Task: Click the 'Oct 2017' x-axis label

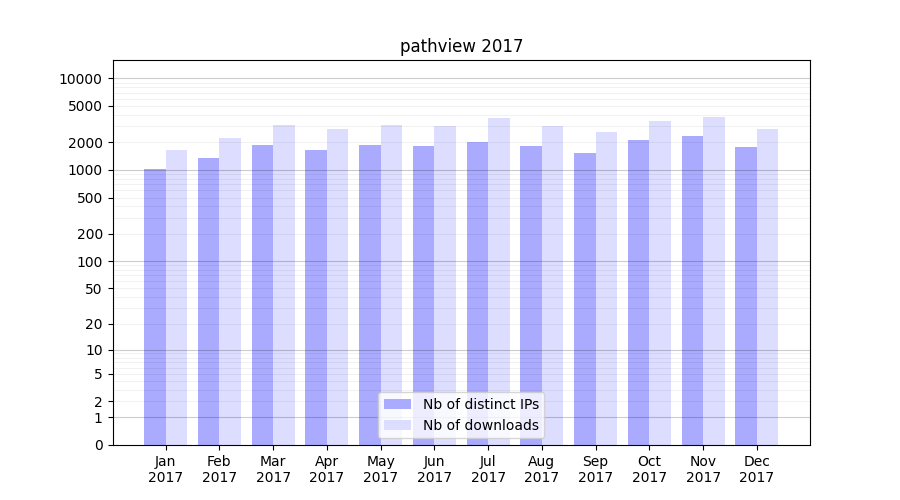Action: click(x=649, y=469)
